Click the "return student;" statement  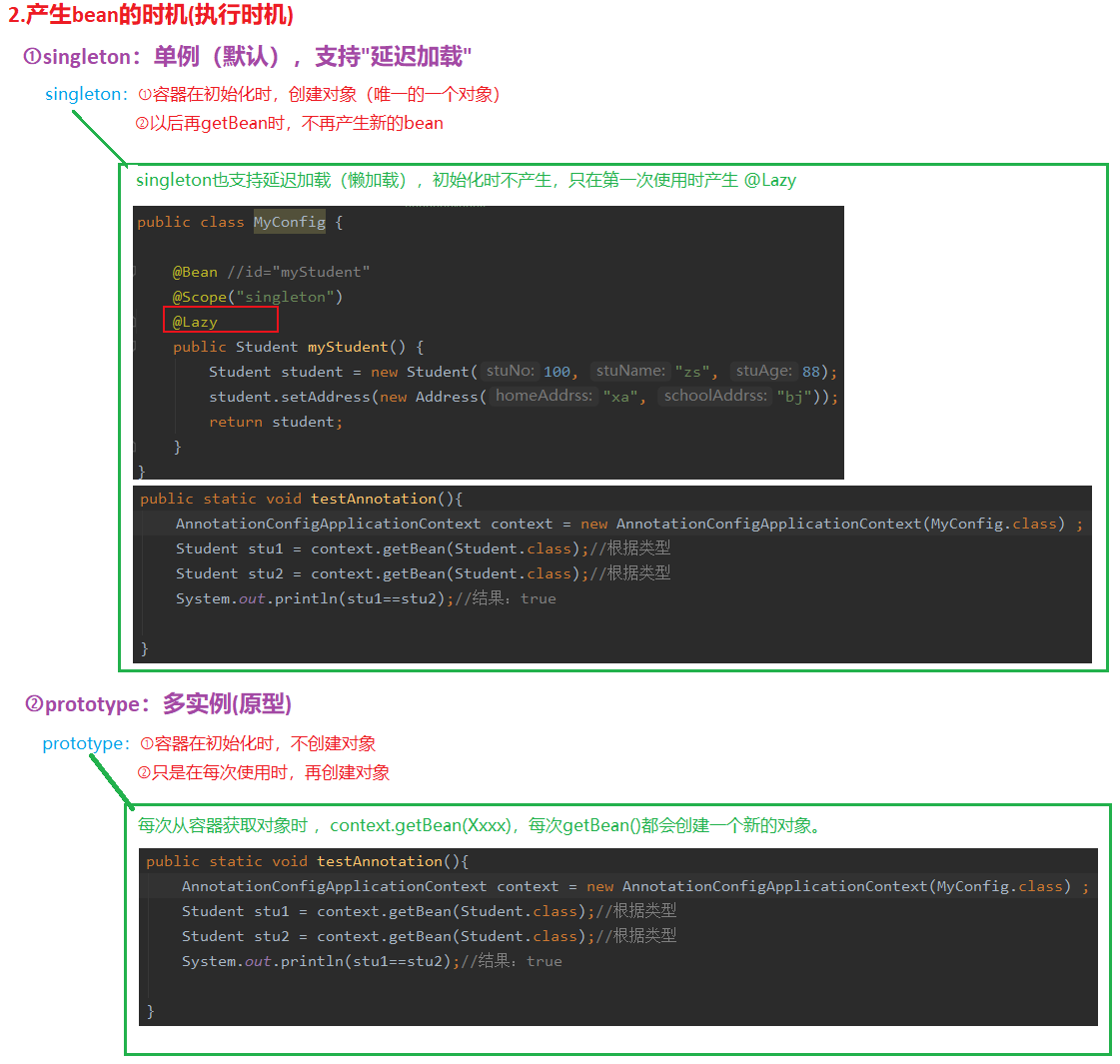tap(275, 422)
